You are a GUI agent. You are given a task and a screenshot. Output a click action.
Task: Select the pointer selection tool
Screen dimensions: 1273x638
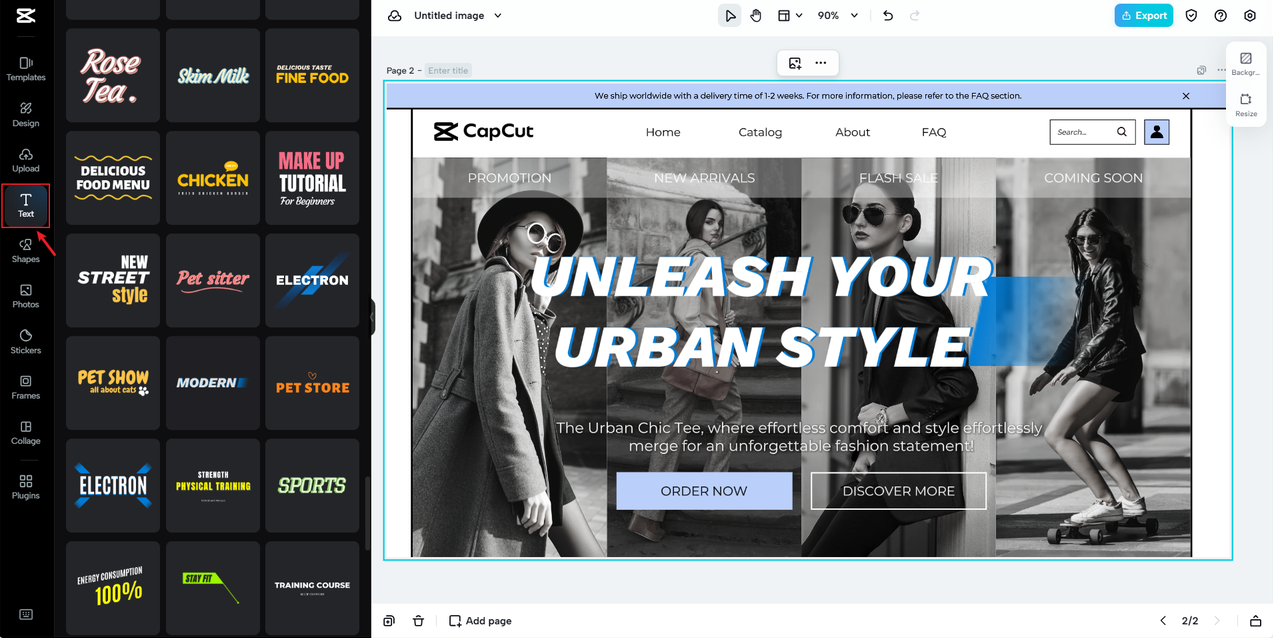(x=730, y=16)
